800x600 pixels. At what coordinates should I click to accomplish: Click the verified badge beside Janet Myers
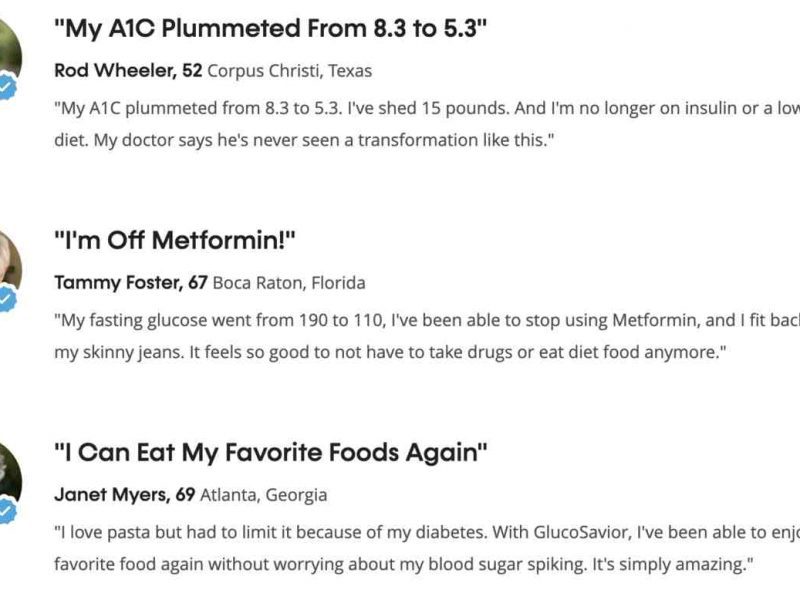click(x=7, y=510)
